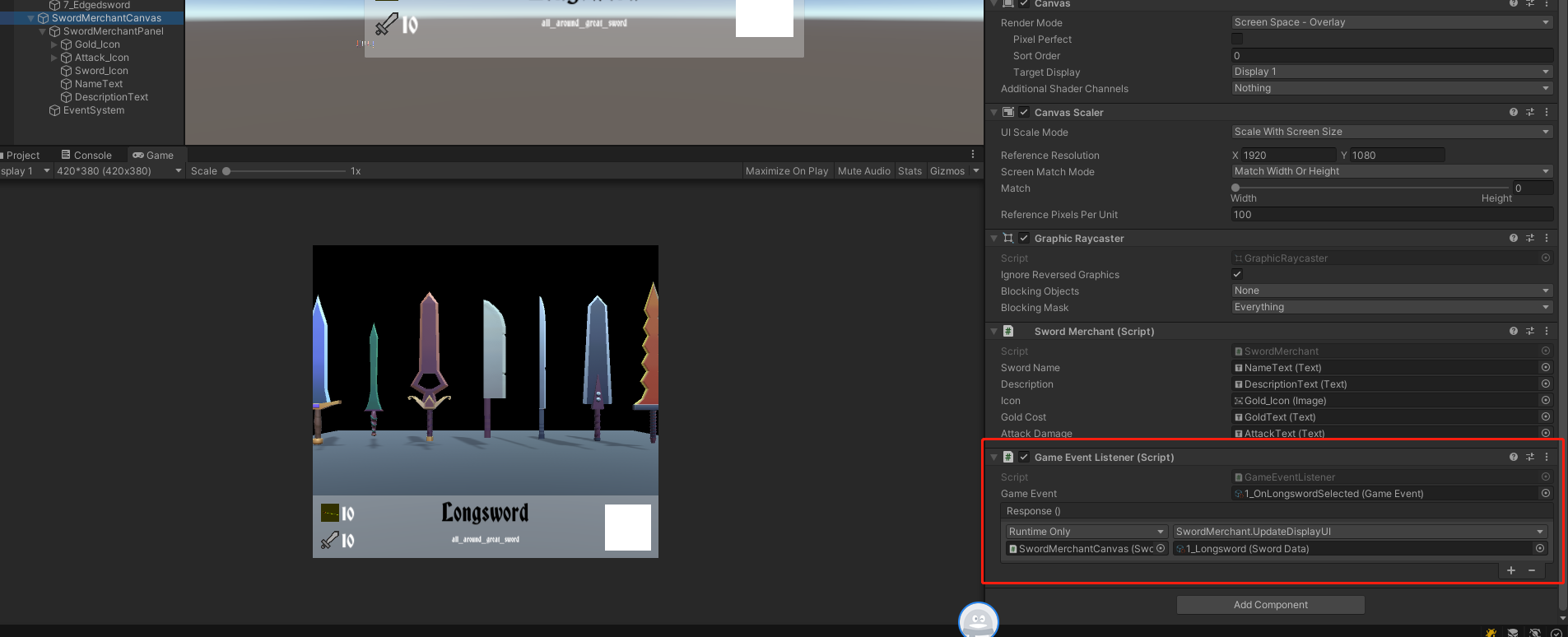
Task: Open object picker for Gold Cost field
Action: (x=1546, y=416)
